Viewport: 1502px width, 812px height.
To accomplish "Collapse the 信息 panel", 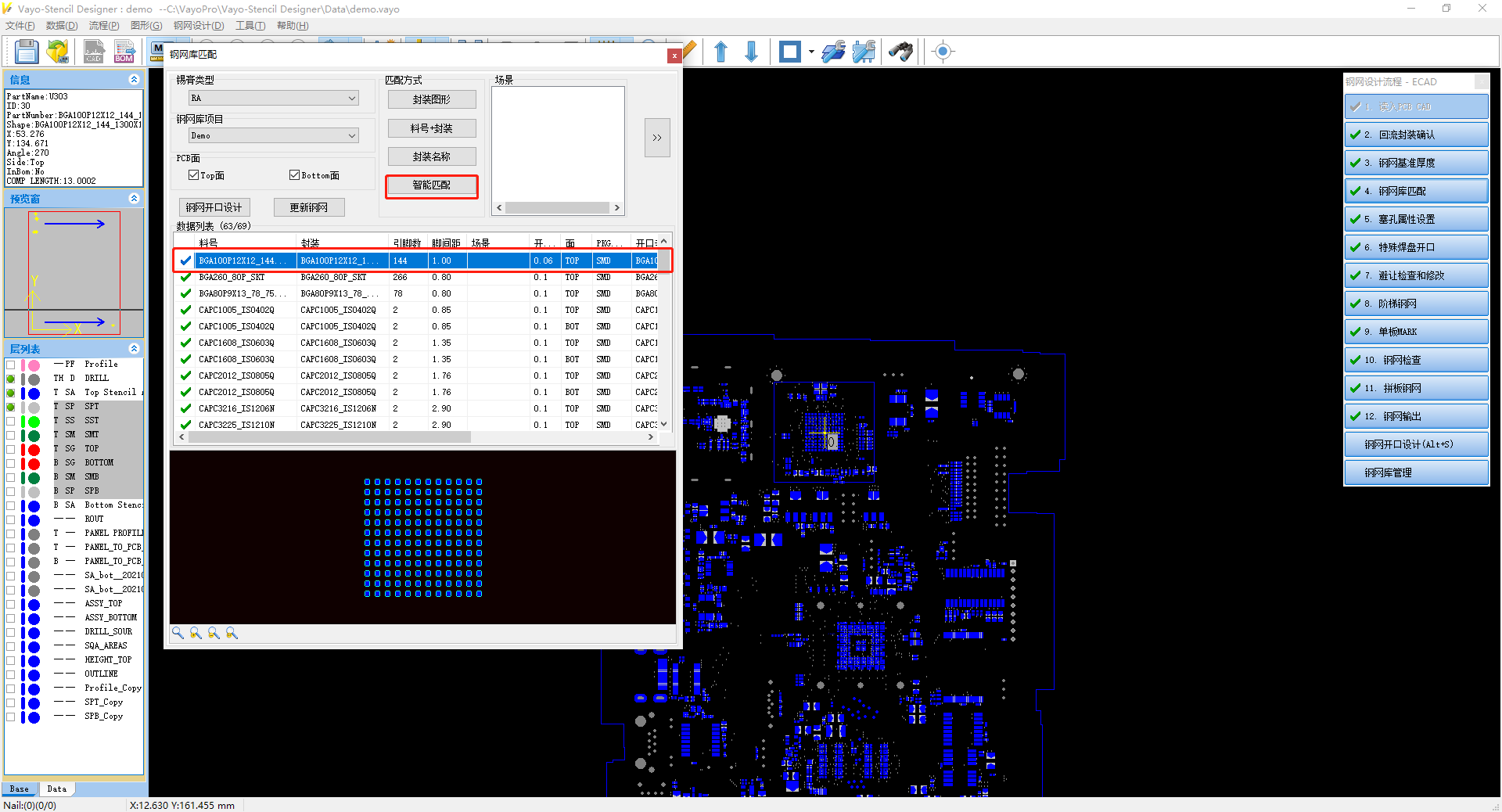I will click(134, 80).
